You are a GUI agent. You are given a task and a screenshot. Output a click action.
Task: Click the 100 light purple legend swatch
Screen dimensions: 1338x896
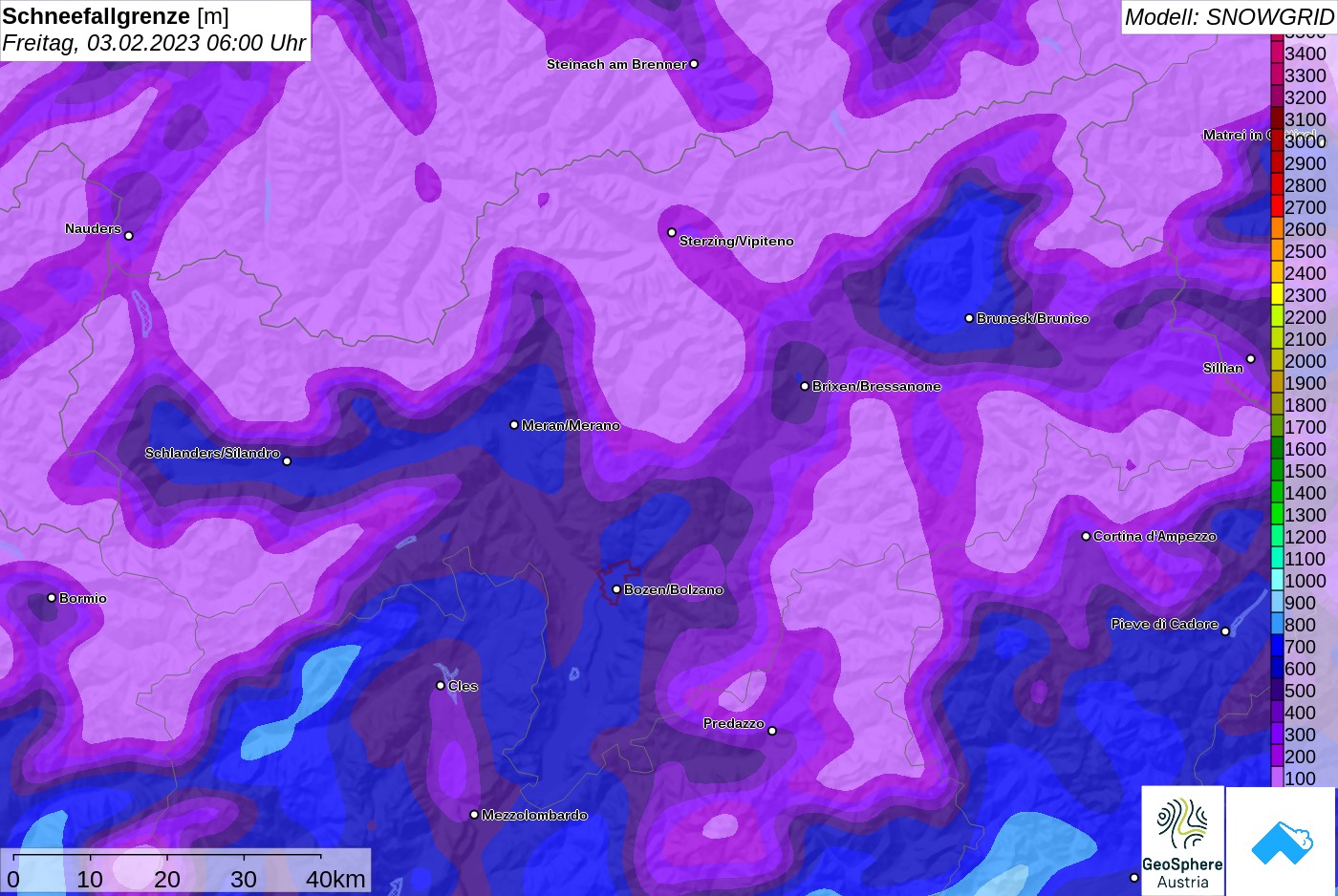coord(1277,779)
